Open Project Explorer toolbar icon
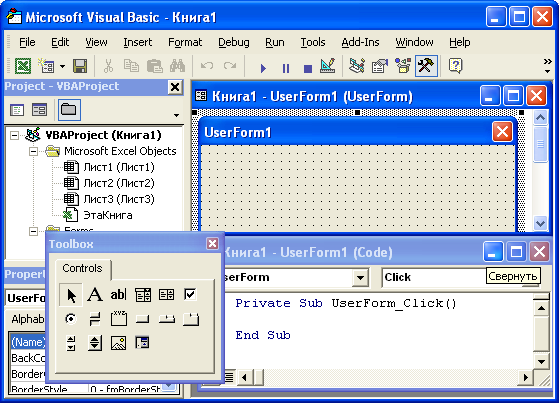This screenshot has height=403, width=559. 357,66
